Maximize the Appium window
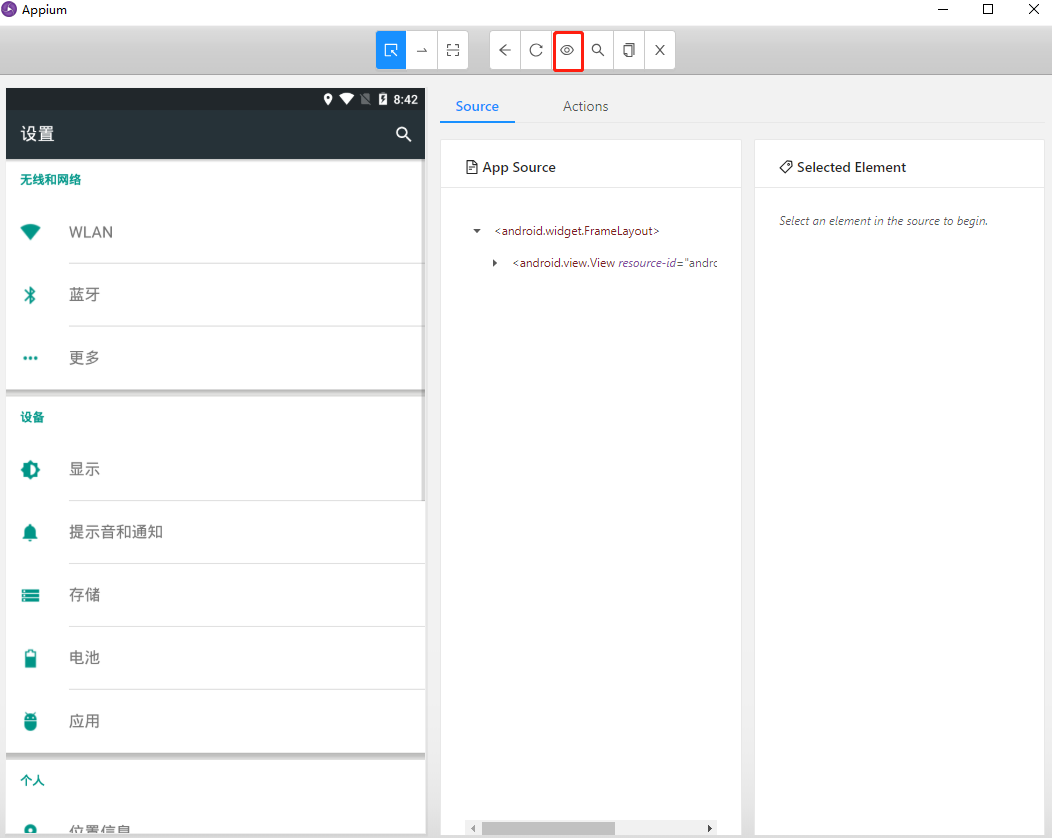The height and width of the screenshot is (838, 1052). point(988,9)
